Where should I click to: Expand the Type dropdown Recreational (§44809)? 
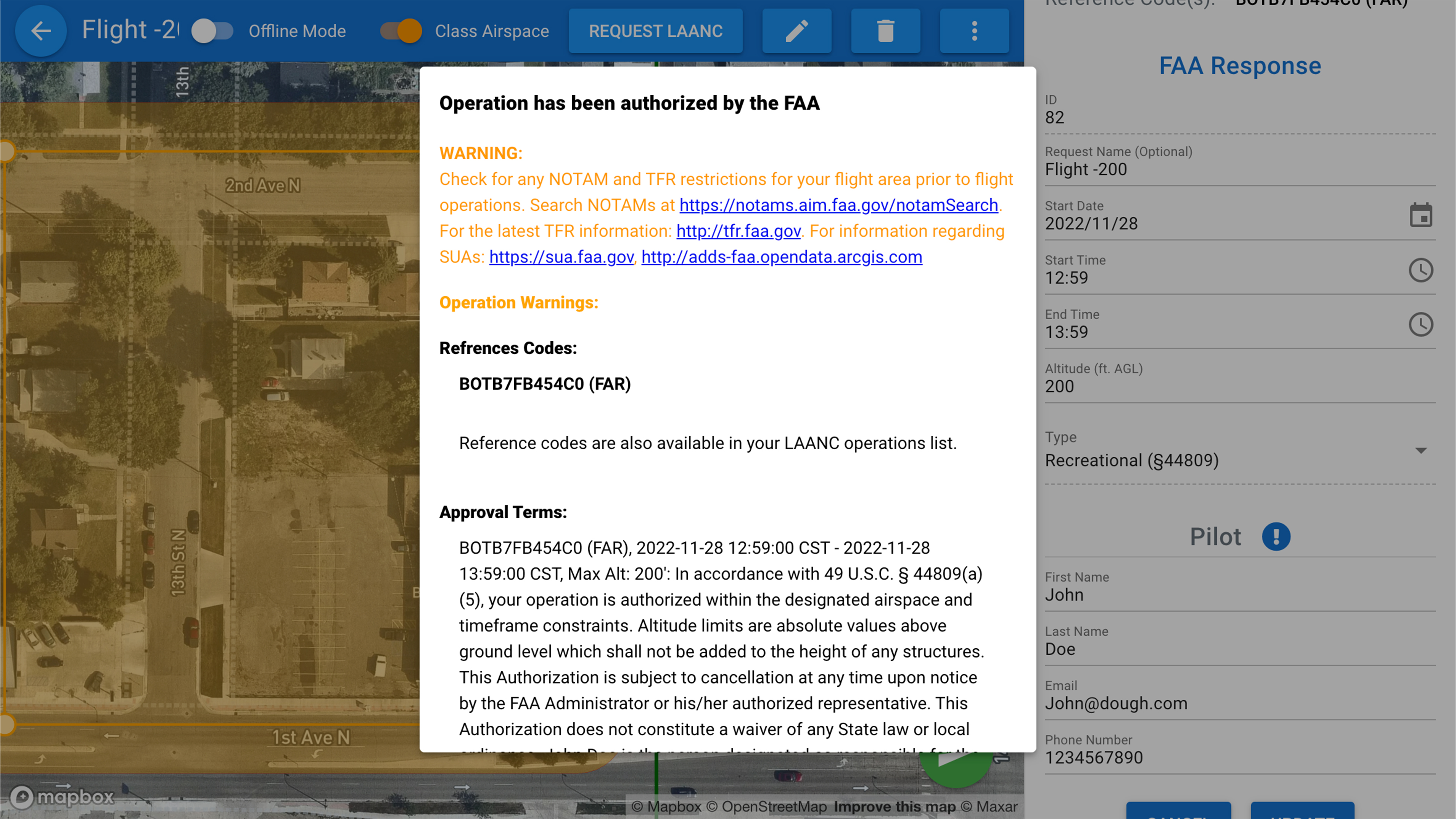click(1240, 460)
